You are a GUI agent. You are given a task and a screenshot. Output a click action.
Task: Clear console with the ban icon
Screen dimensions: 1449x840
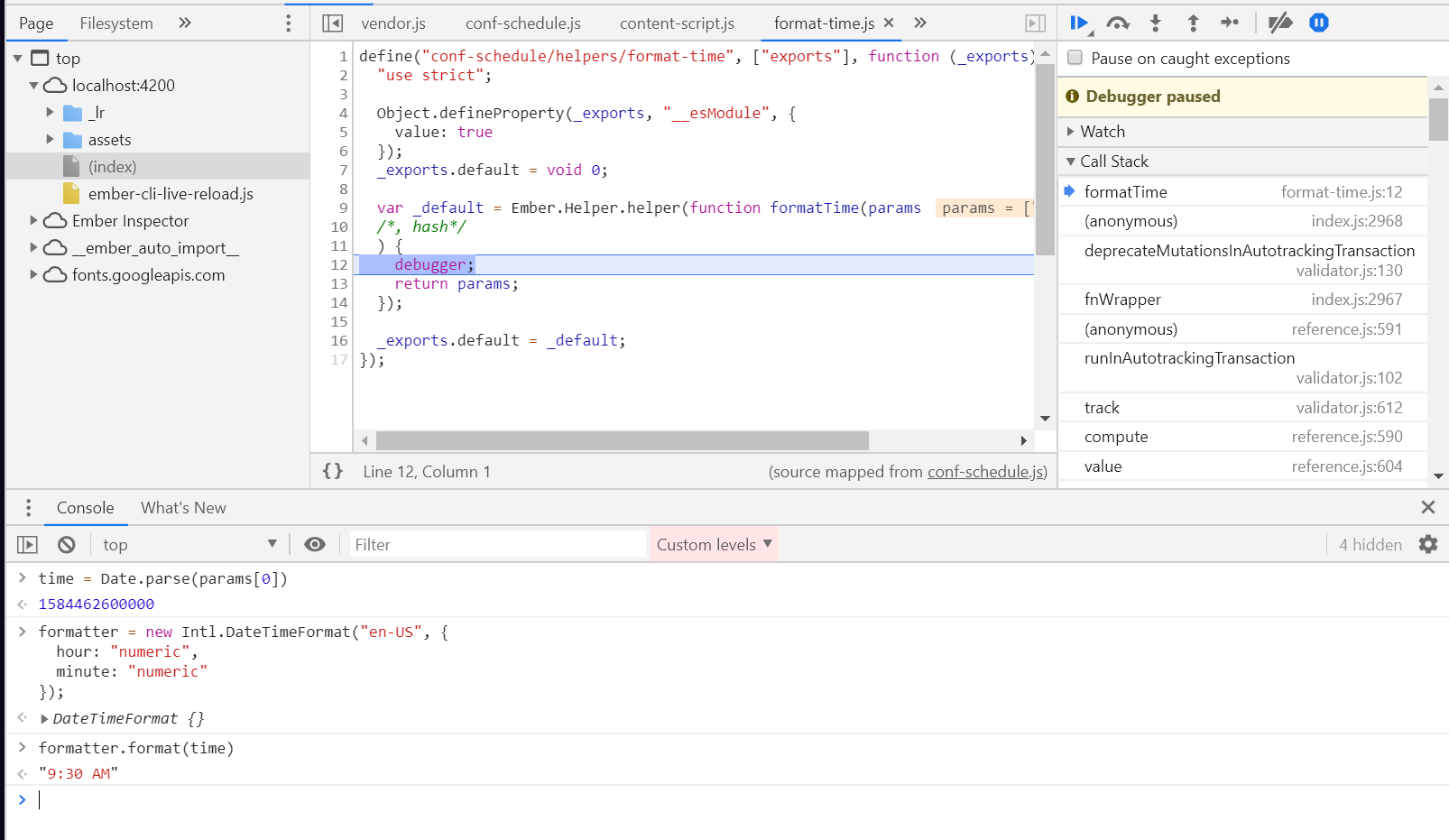[67, 545]
